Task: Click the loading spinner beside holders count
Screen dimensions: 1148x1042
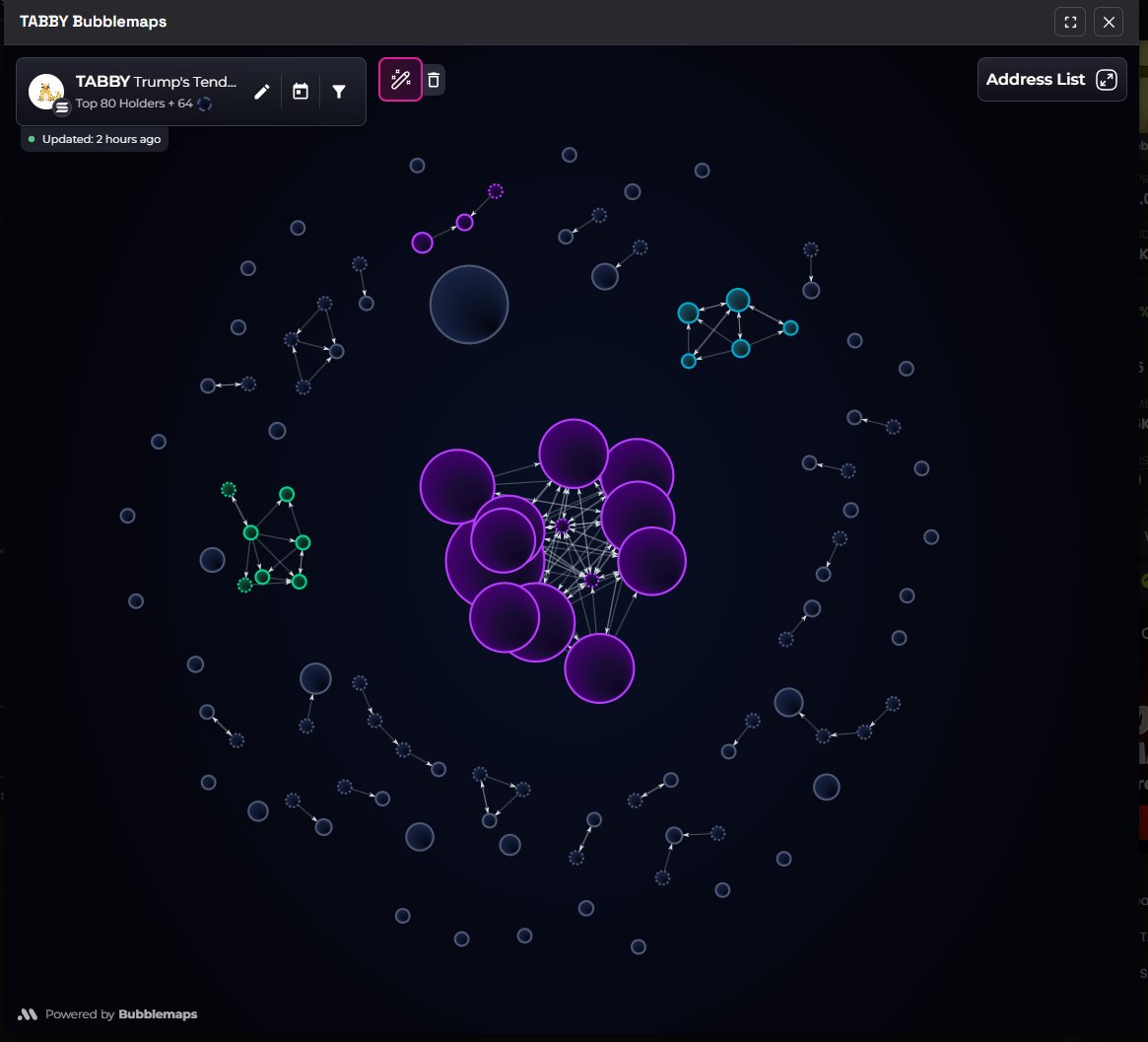Action: click(205, 104)
